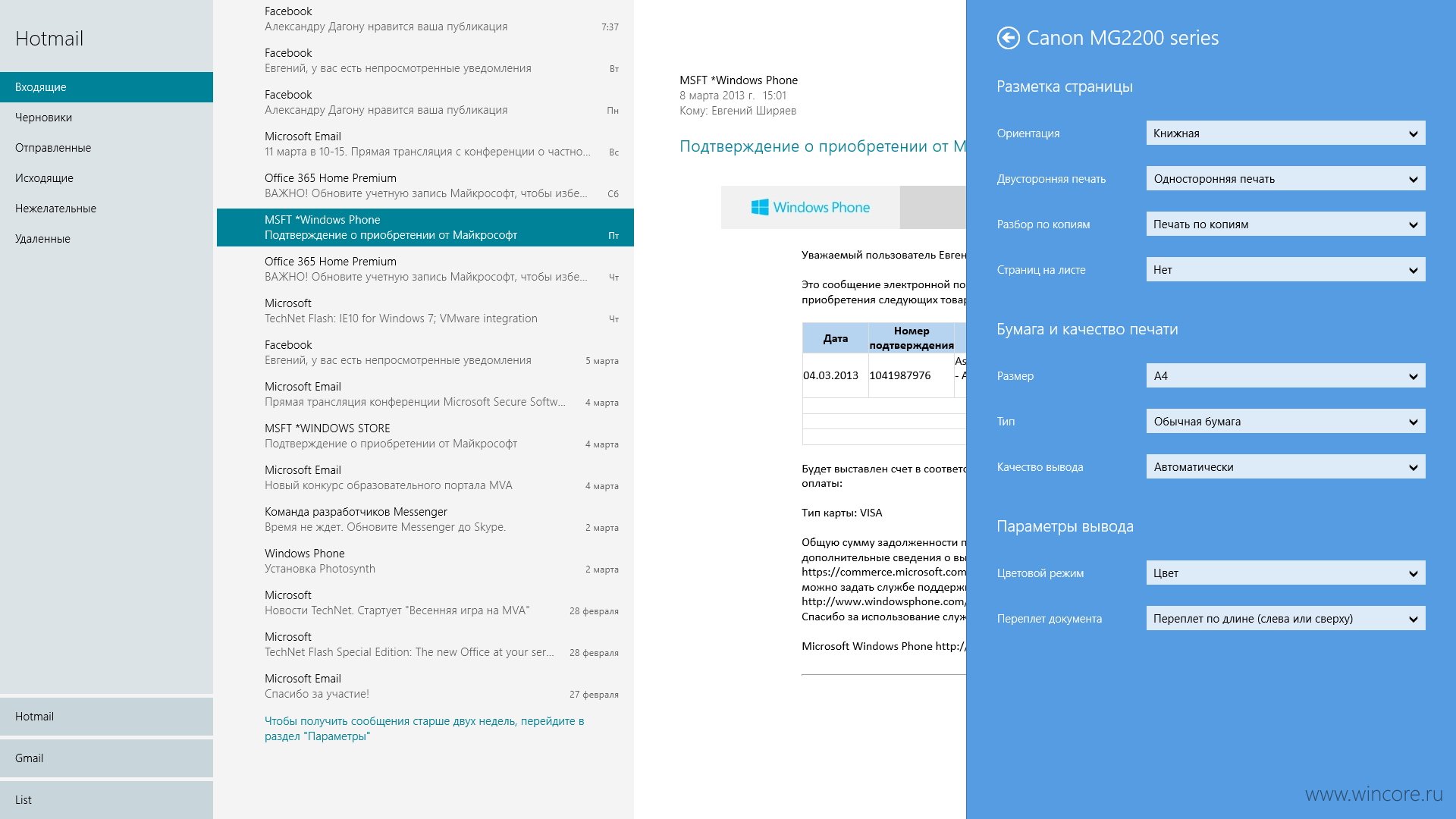Open TechNet Flash Special Edition email

(425, 645)
